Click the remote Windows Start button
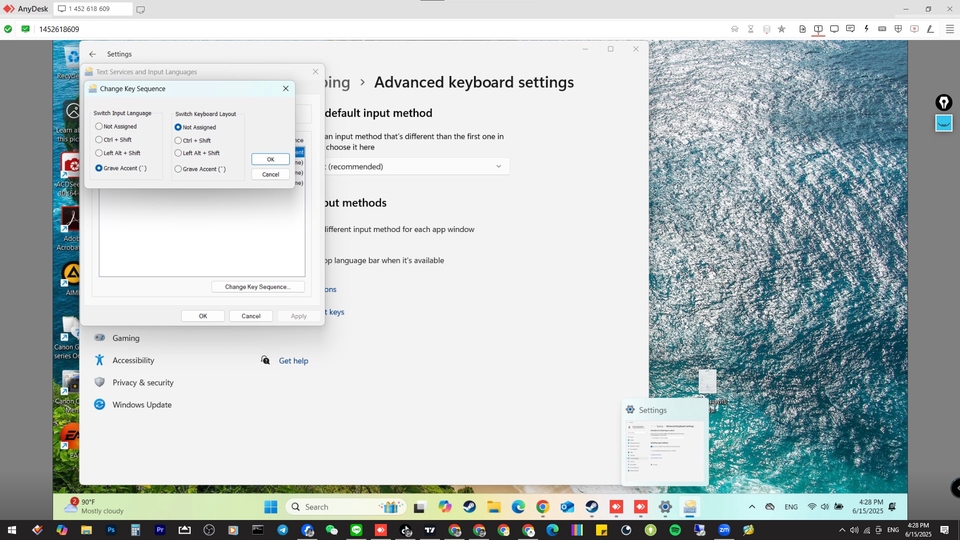 tap(271, 507)
